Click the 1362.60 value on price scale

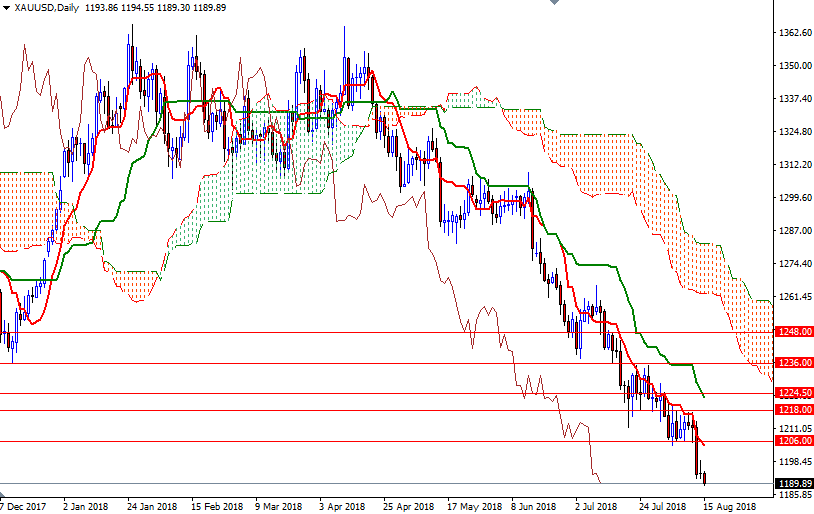[x=793, y=33]
